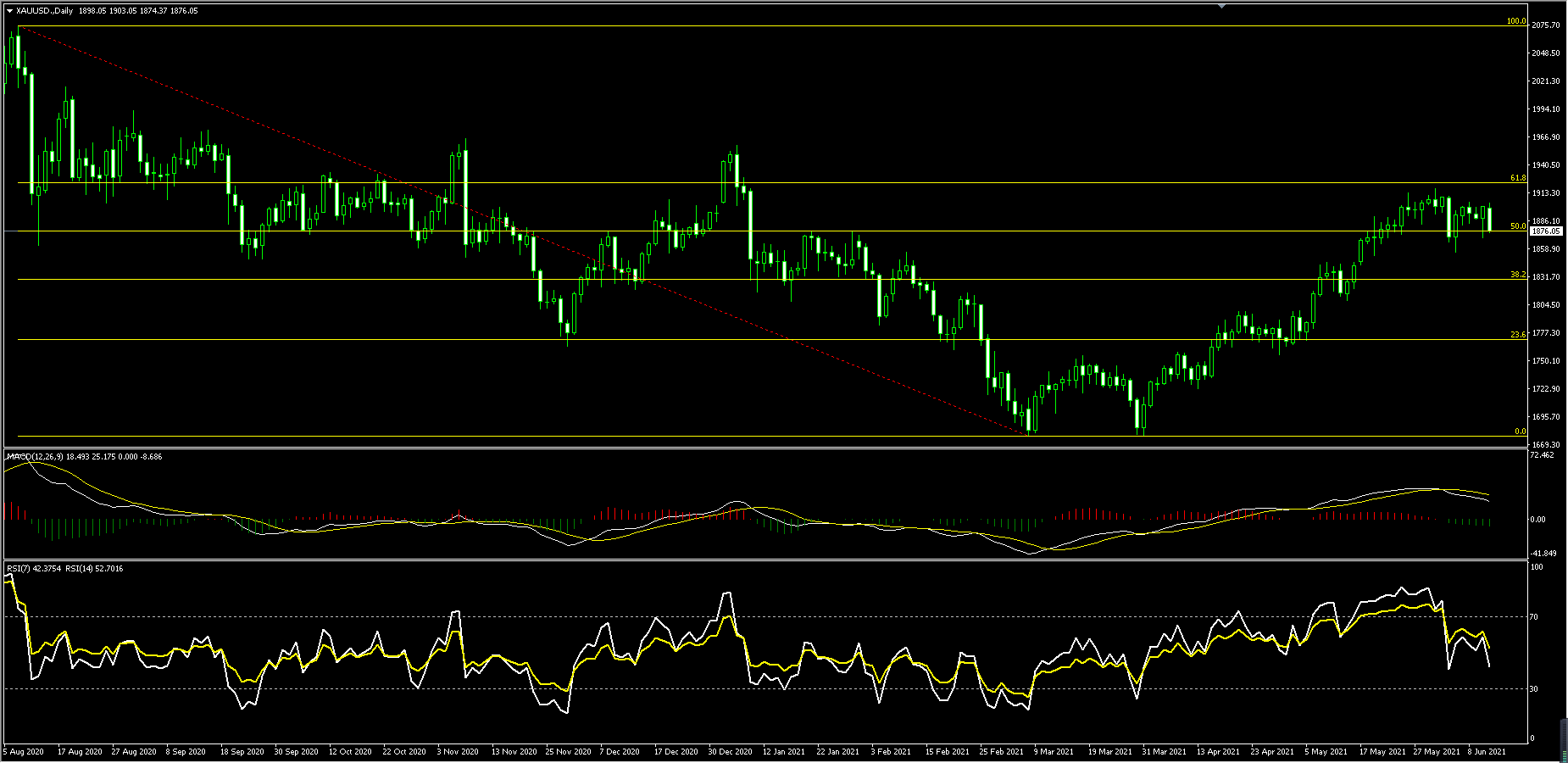Click the 8 Sep 2020 date label
Screen dimensions: 1568x763
point(186,752)
